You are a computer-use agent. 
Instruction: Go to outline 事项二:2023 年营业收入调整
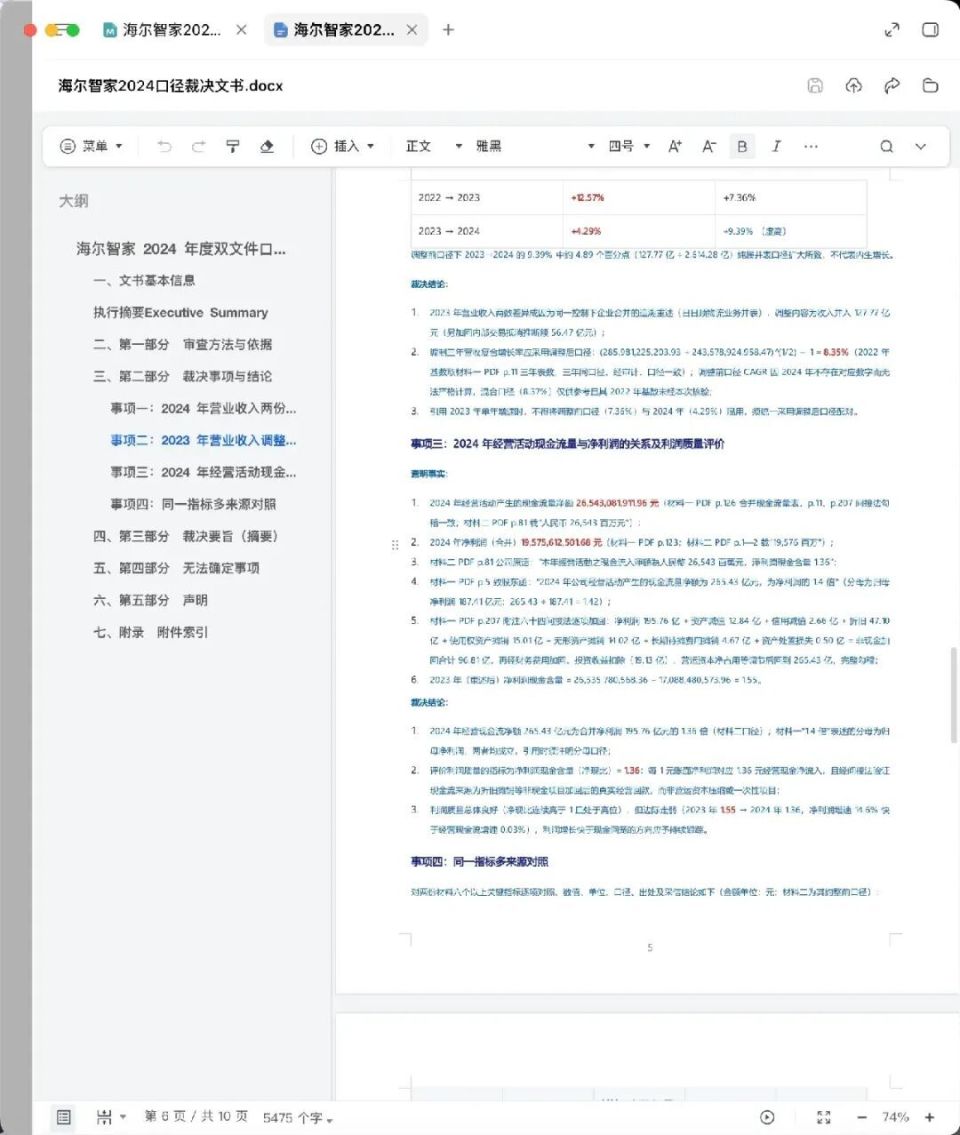[x=203, y=440]
